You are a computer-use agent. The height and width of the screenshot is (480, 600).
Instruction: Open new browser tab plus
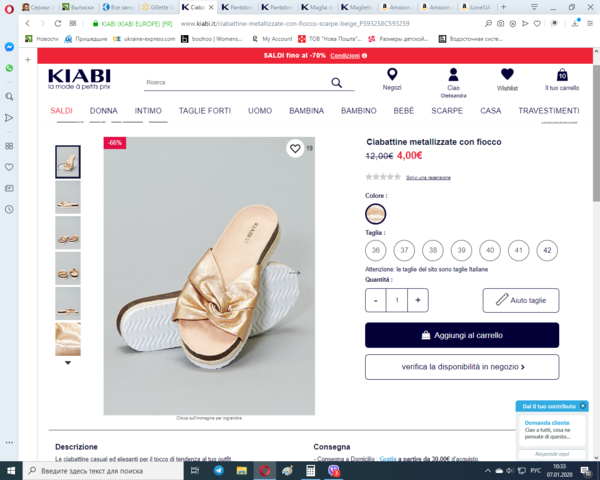504,7
